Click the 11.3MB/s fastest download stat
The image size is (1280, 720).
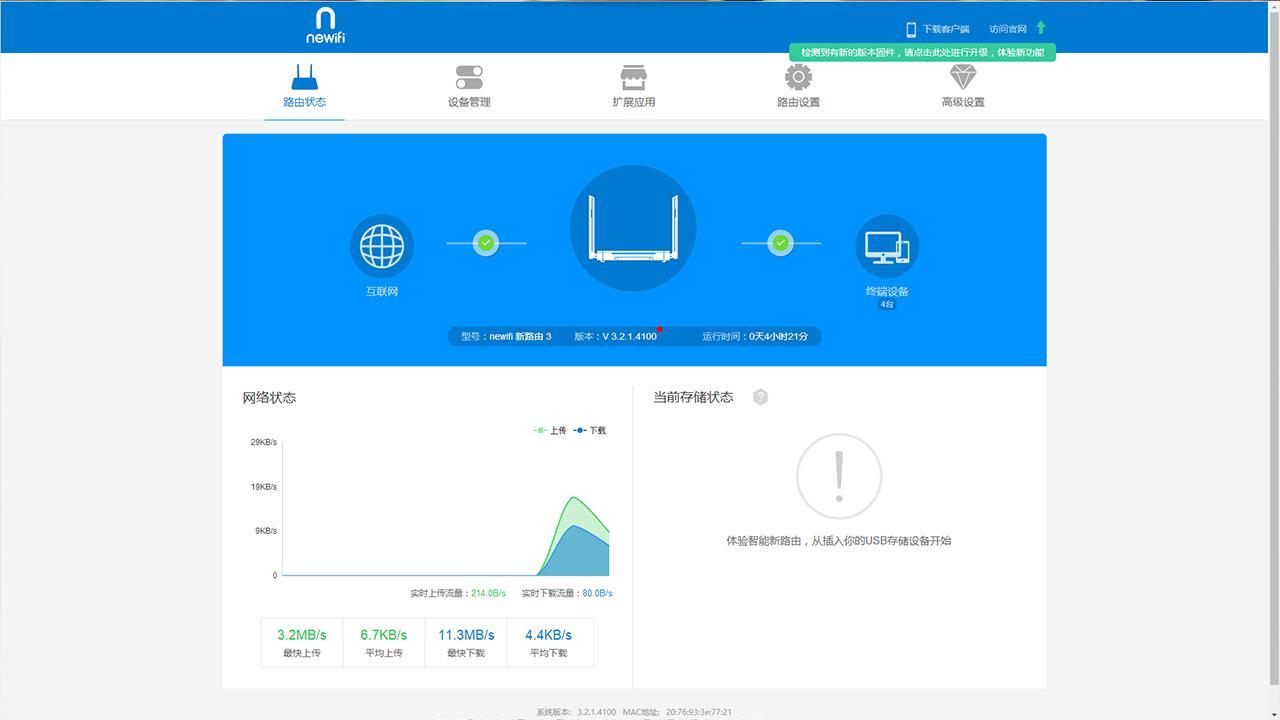[x=466, y=642]
